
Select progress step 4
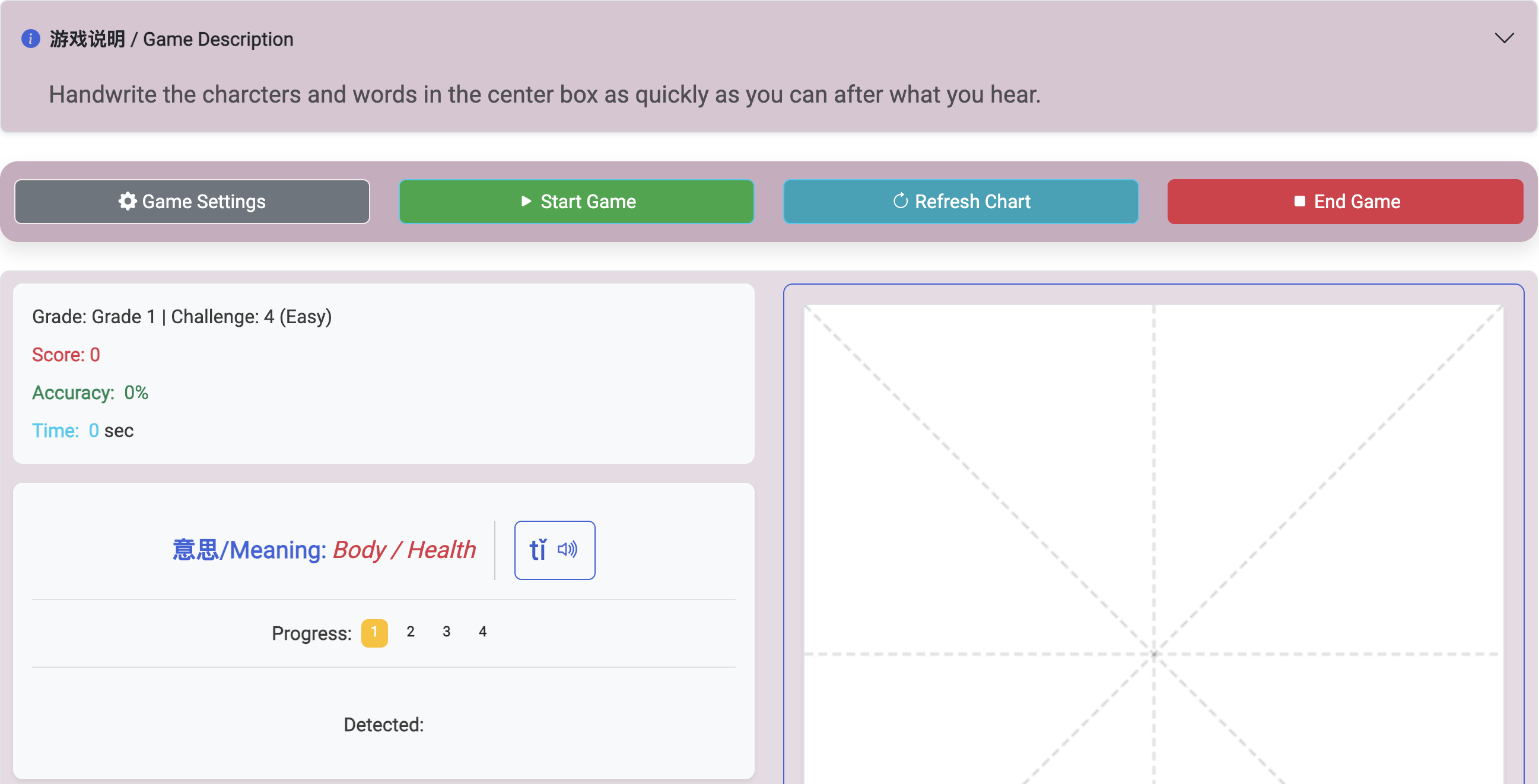coord(483,632)
